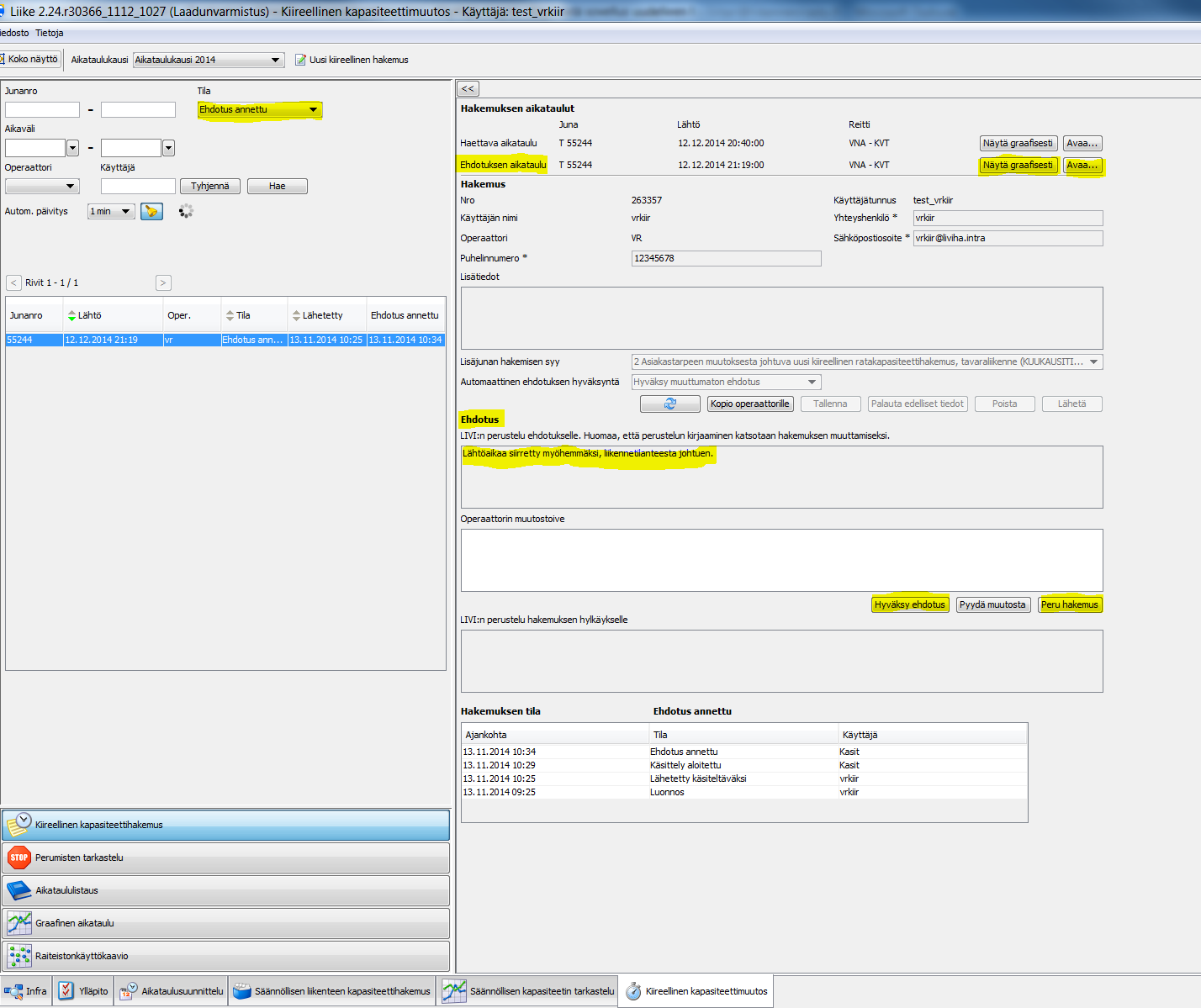Click Ehdotus annettu column header
The width and height of the screenshot is (1201, 1008).
[x=405, y=315]
